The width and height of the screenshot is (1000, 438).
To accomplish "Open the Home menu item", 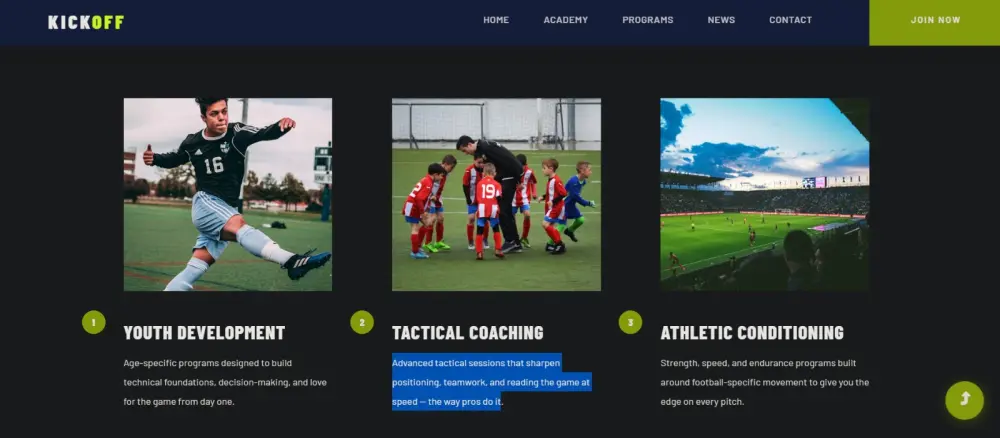I will [x=496, y=20].
